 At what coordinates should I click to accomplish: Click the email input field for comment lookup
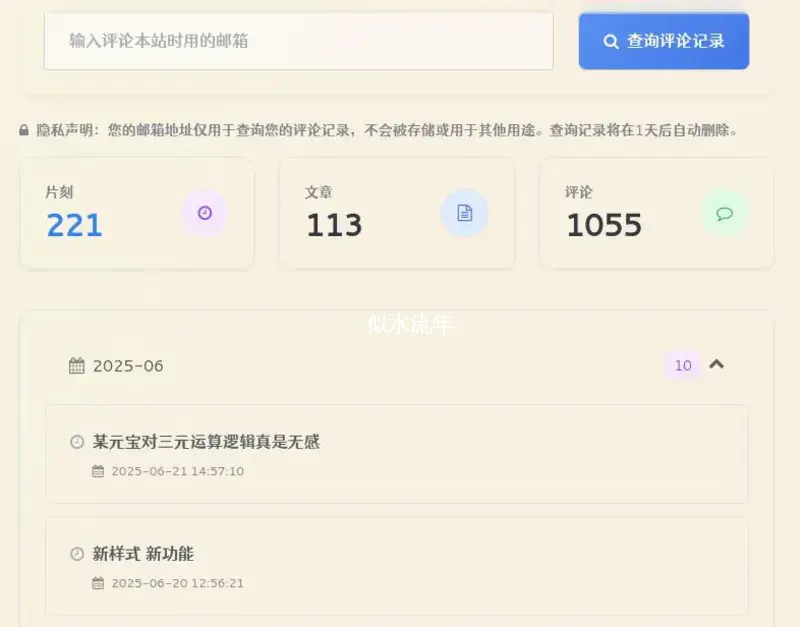click(x=298, y=41)
